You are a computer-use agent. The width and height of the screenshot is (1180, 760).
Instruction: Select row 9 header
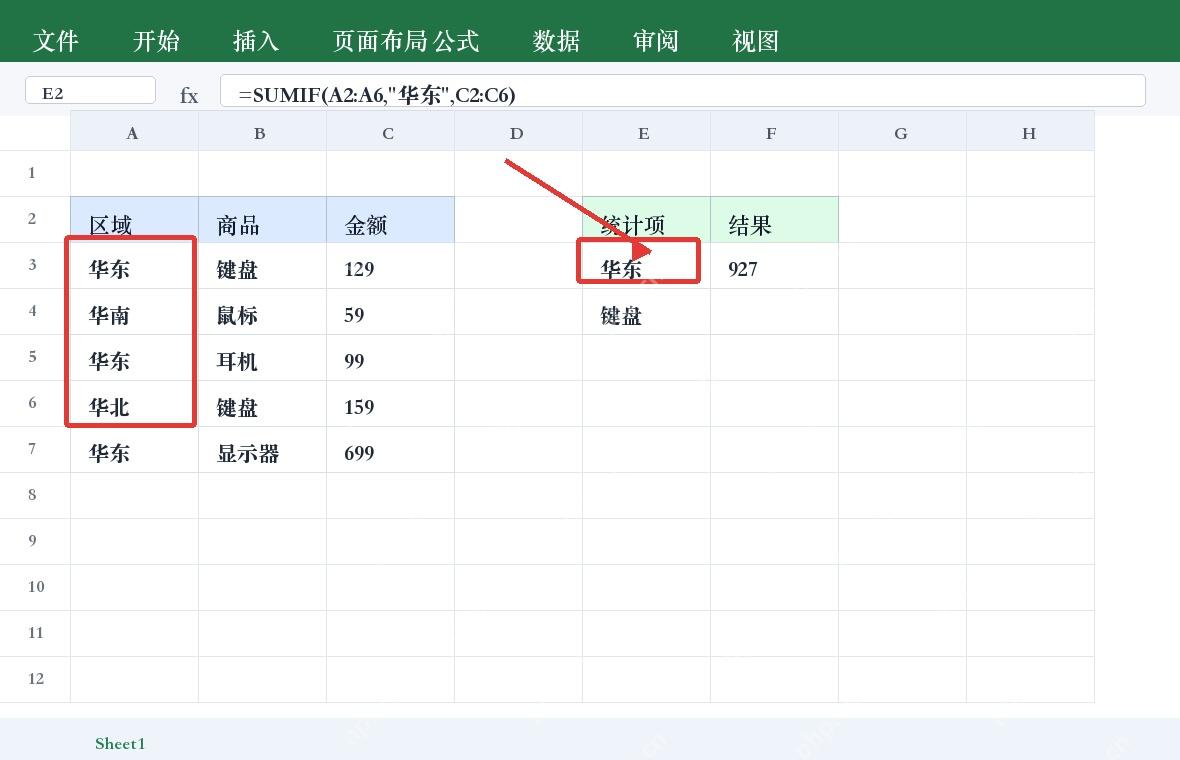point(35,541)
